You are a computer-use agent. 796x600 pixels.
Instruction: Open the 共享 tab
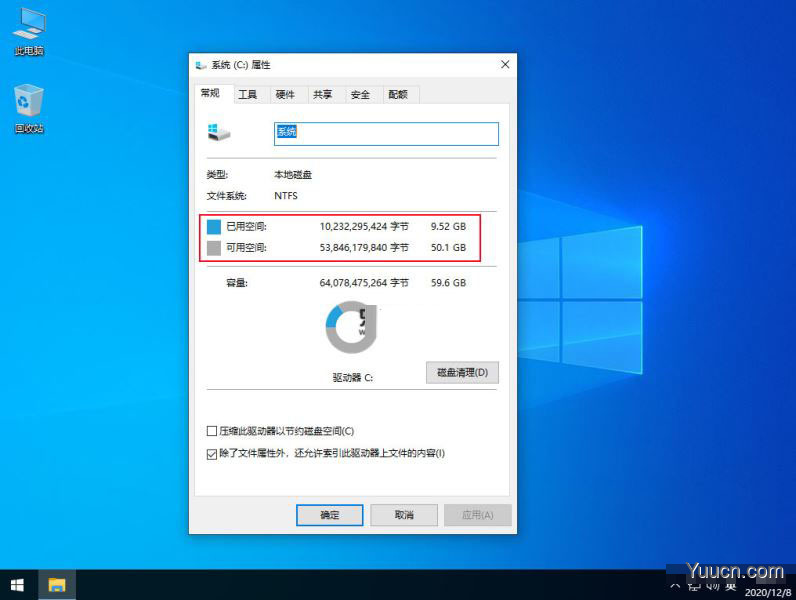pyautogui.click(x=322, y=94)
